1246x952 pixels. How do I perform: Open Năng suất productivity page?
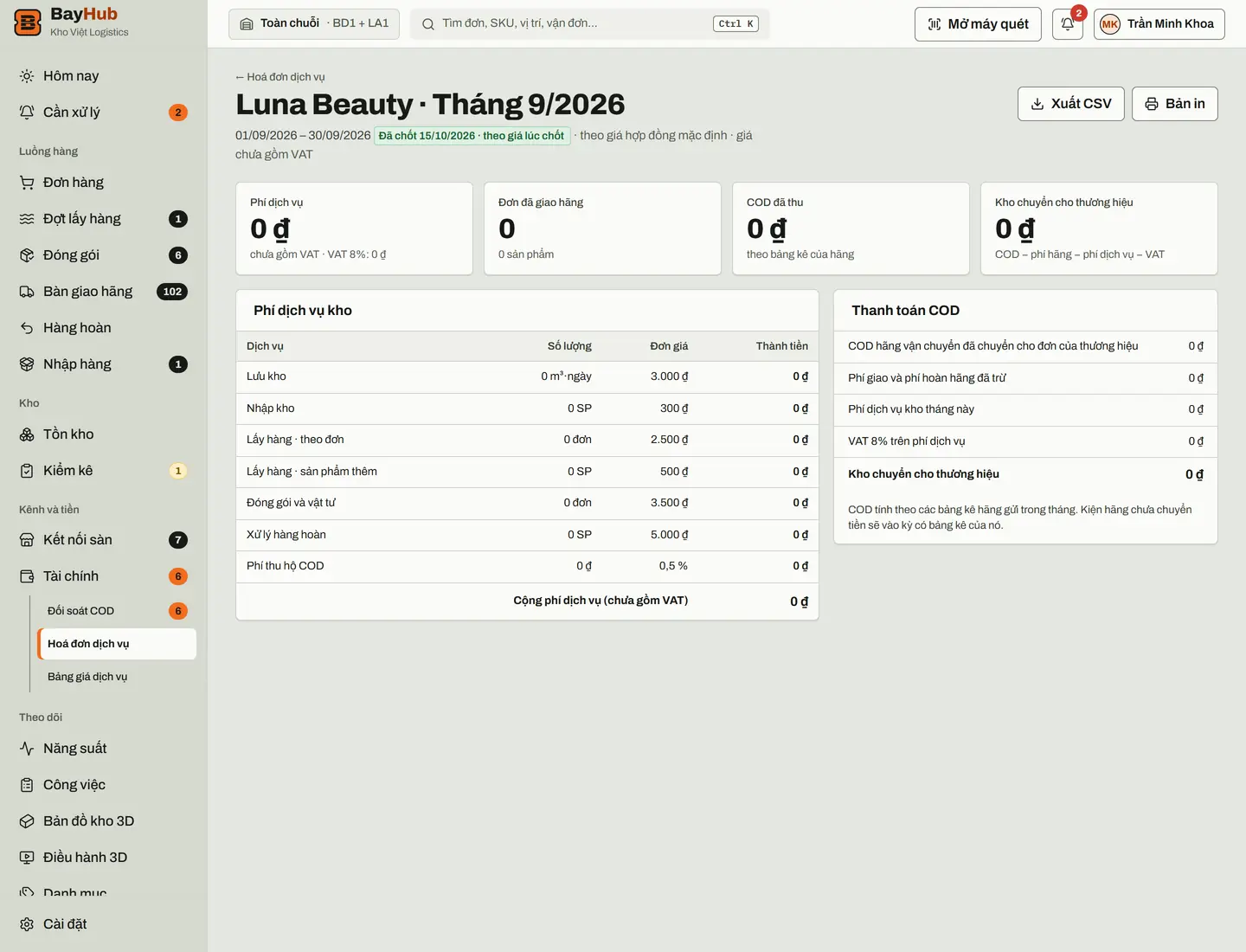pyautogui.click(x=104, y=749)
